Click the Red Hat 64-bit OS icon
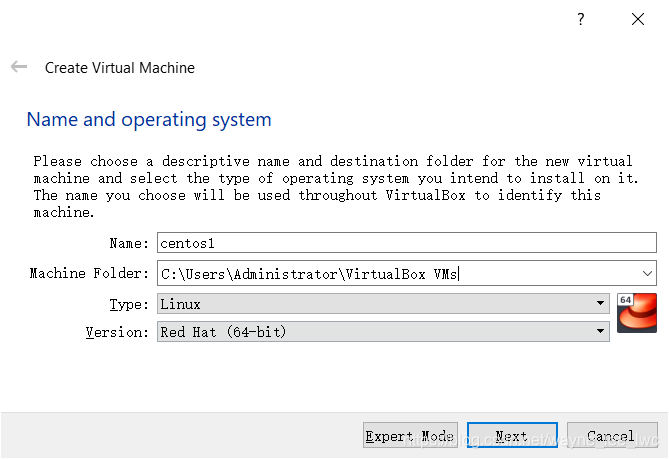The image size is (669, 459). tap(637, 313)
